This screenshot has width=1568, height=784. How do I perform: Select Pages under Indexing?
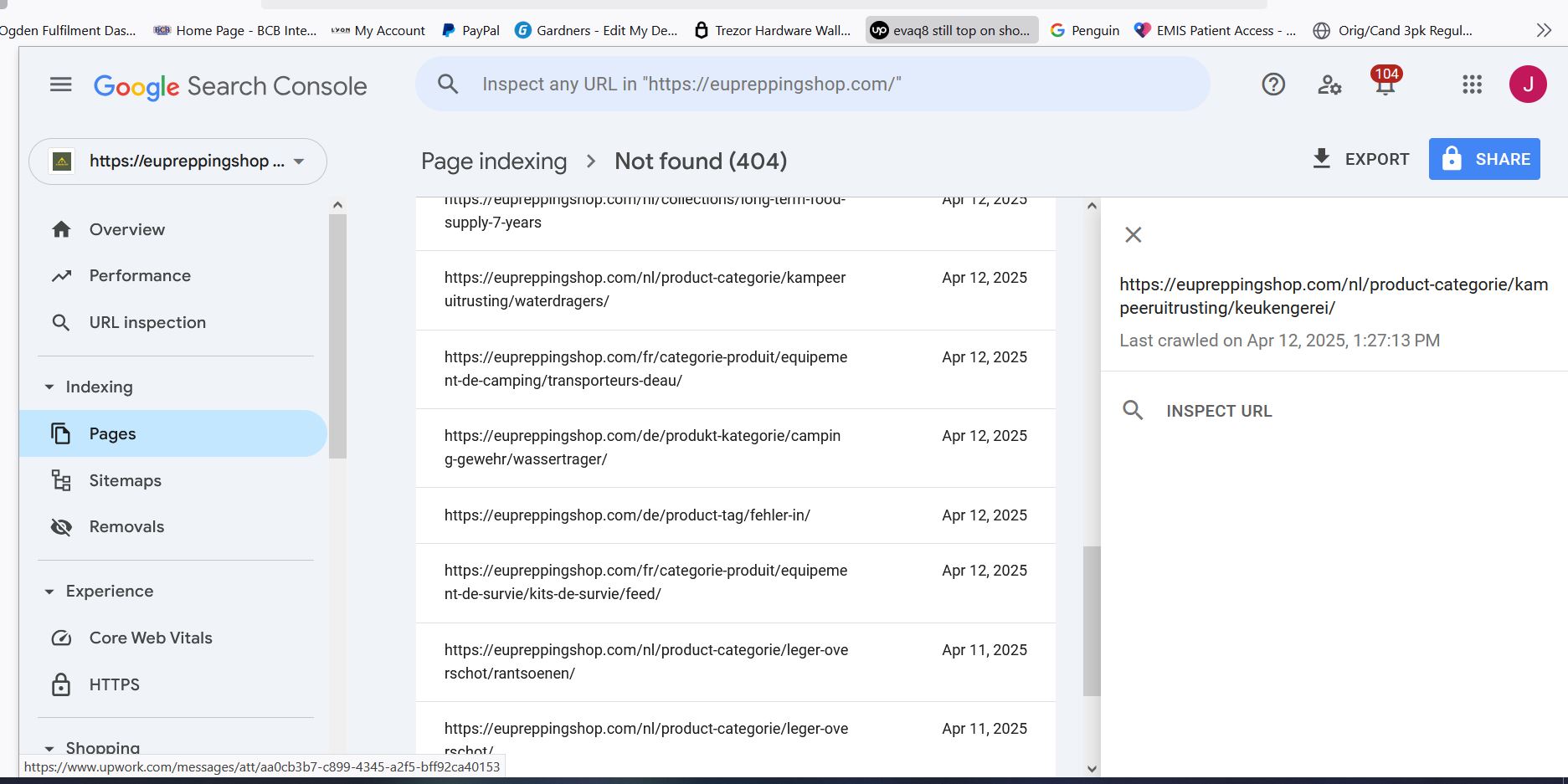point(173,433)
